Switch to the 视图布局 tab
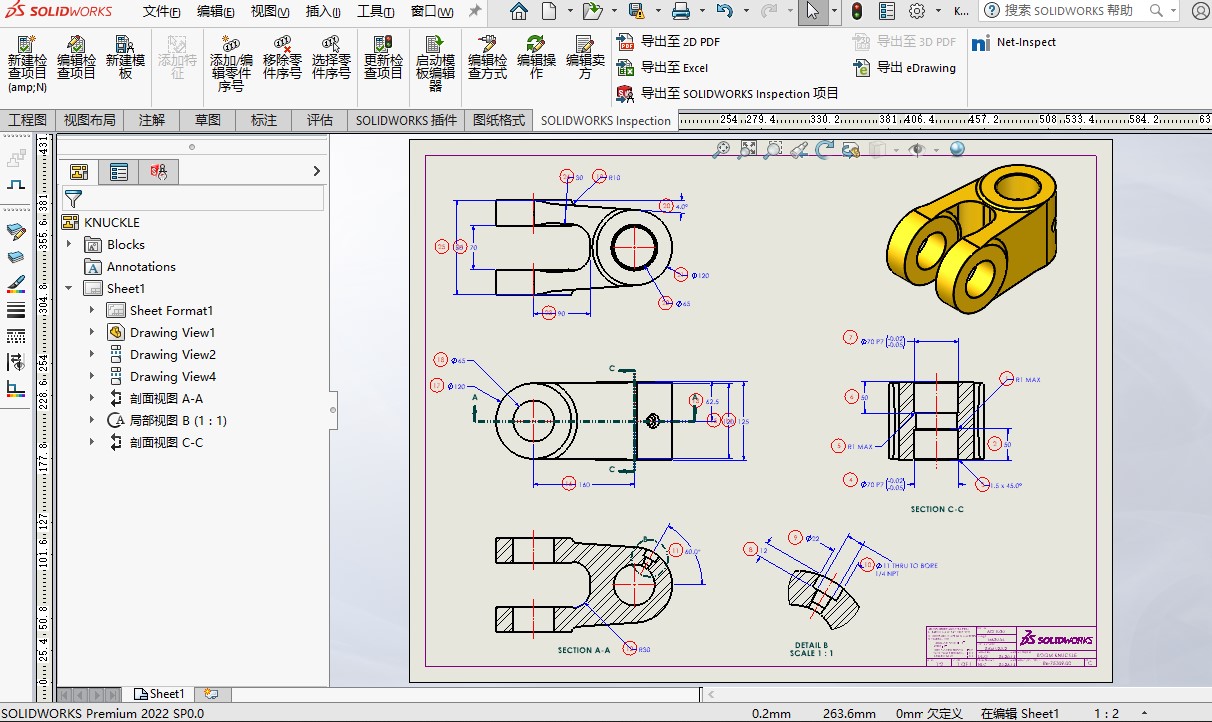The height and width of the screenshot is (722, 1212). [89, 120]
